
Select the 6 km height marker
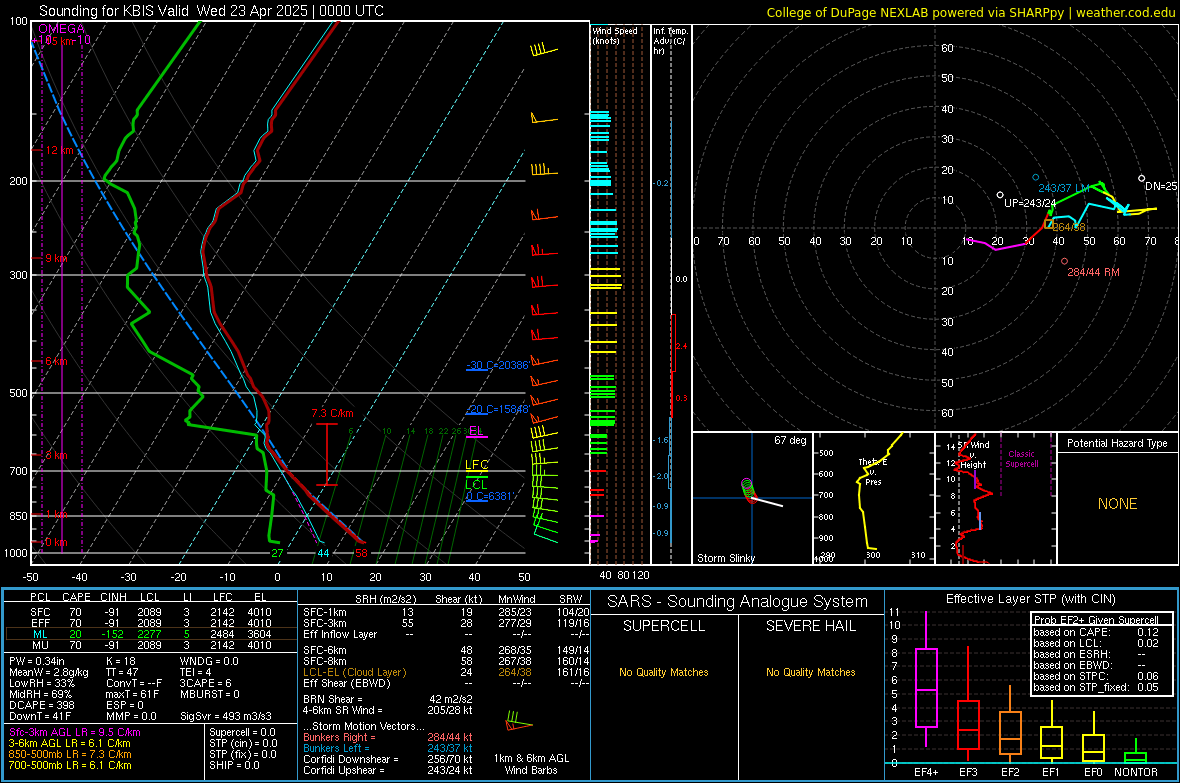(x=56, y=361)
